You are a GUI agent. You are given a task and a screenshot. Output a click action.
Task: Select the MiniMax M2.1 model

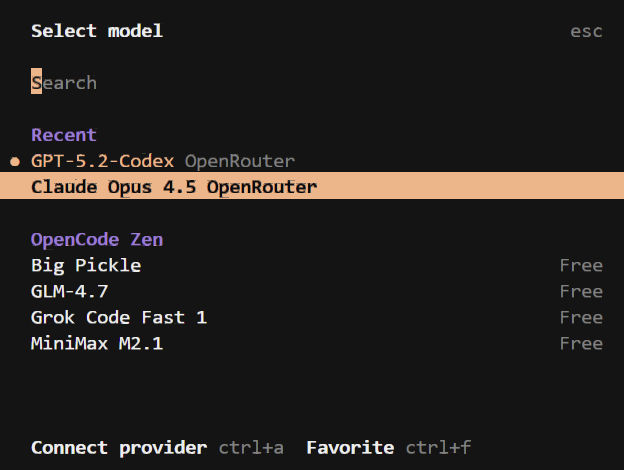tap(97, 343)
